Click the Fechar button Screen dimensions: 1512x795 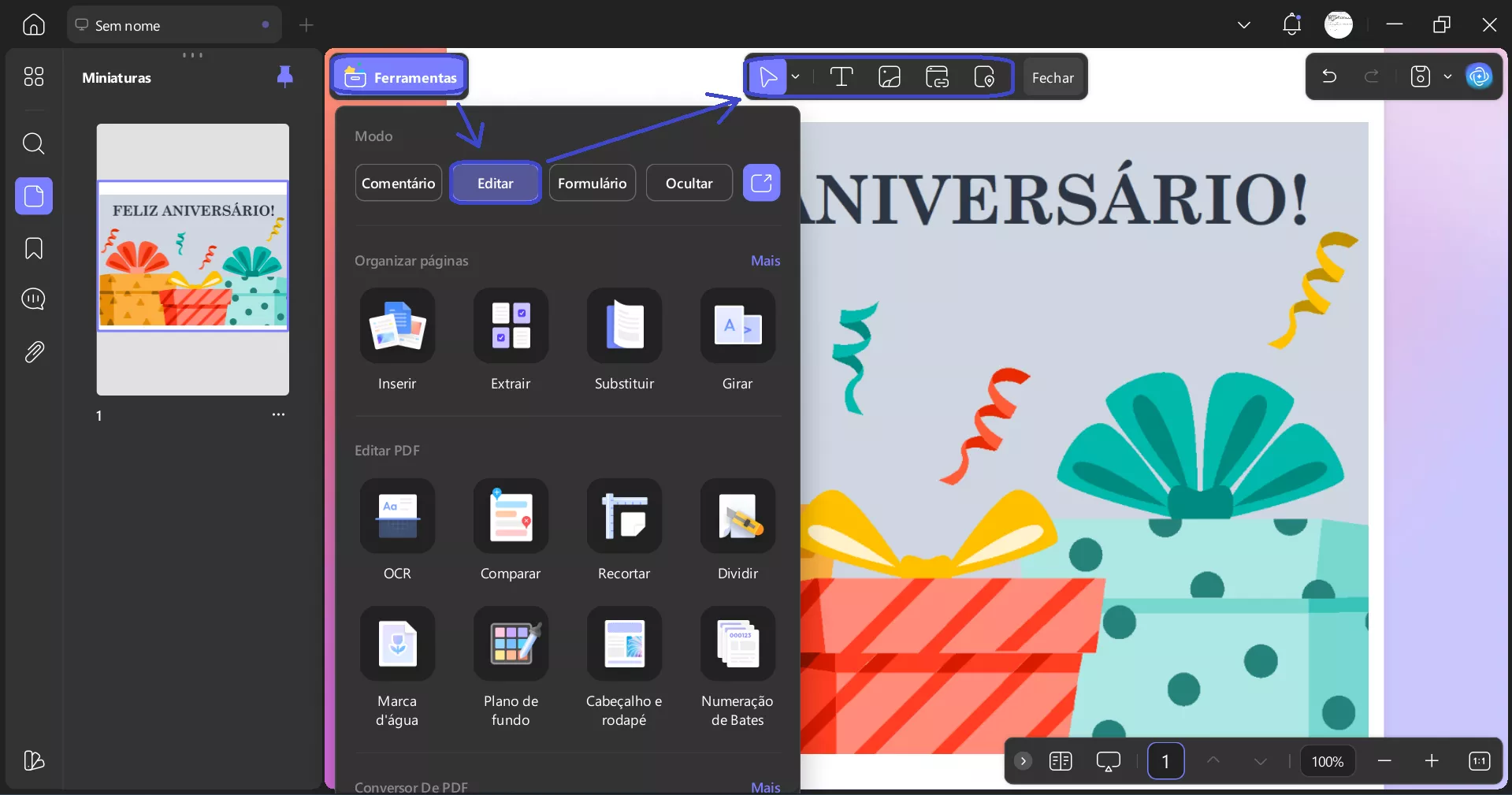tap(1053, 76)
